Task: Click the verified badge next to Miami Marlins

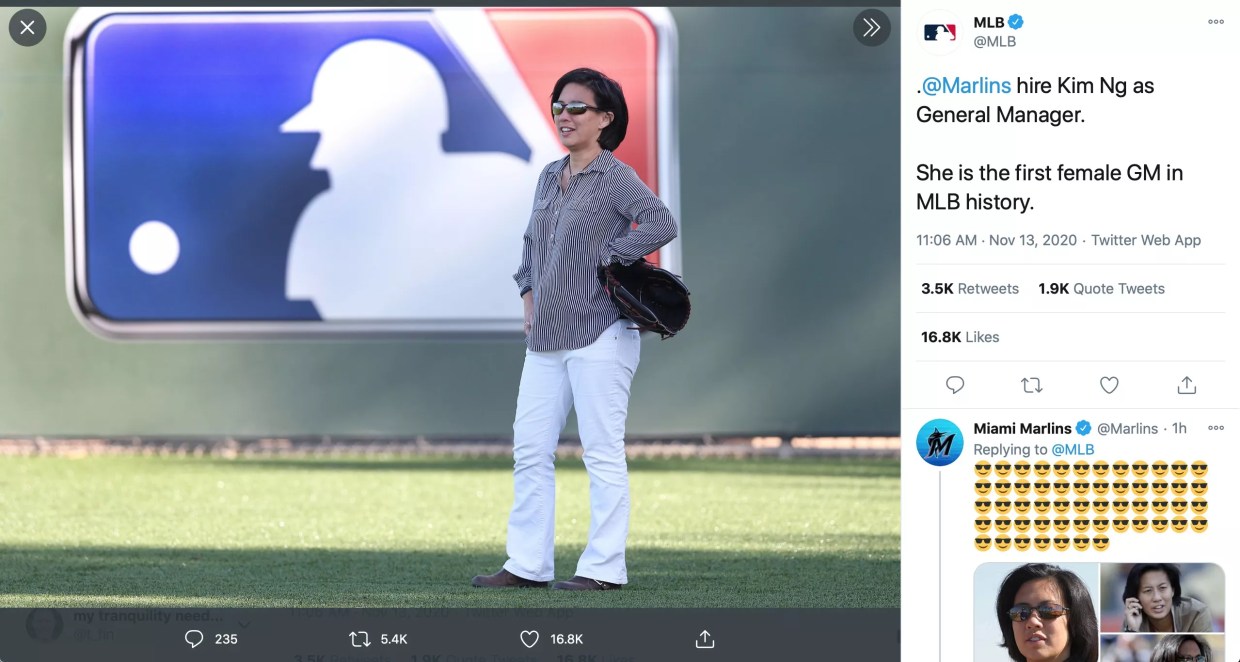Action: (x=1083, y=428)
